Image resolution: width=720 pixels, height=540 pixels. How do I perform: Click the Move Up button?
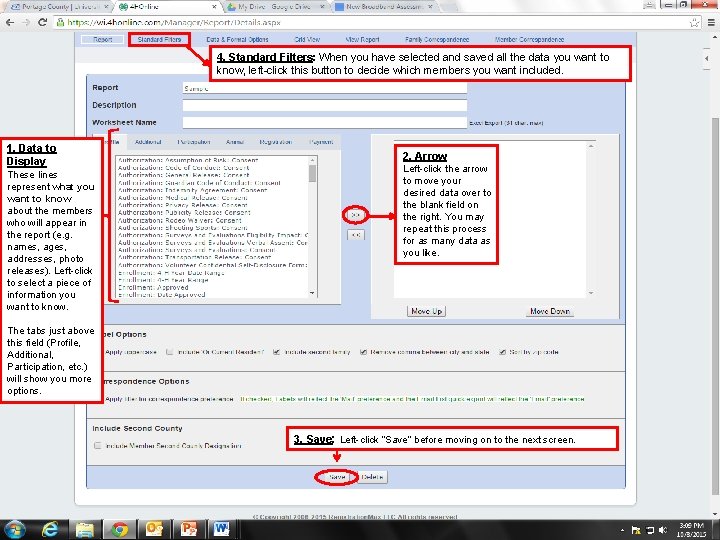coord(427,311)
